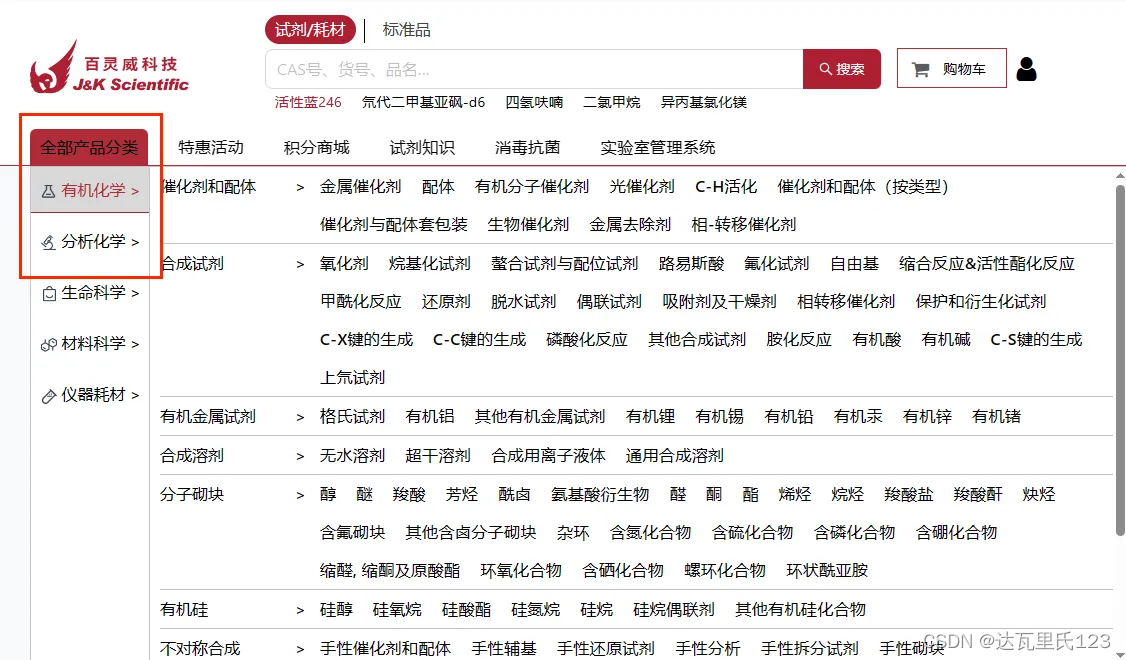
Task: Open the user account icon
Action: 1026,69
